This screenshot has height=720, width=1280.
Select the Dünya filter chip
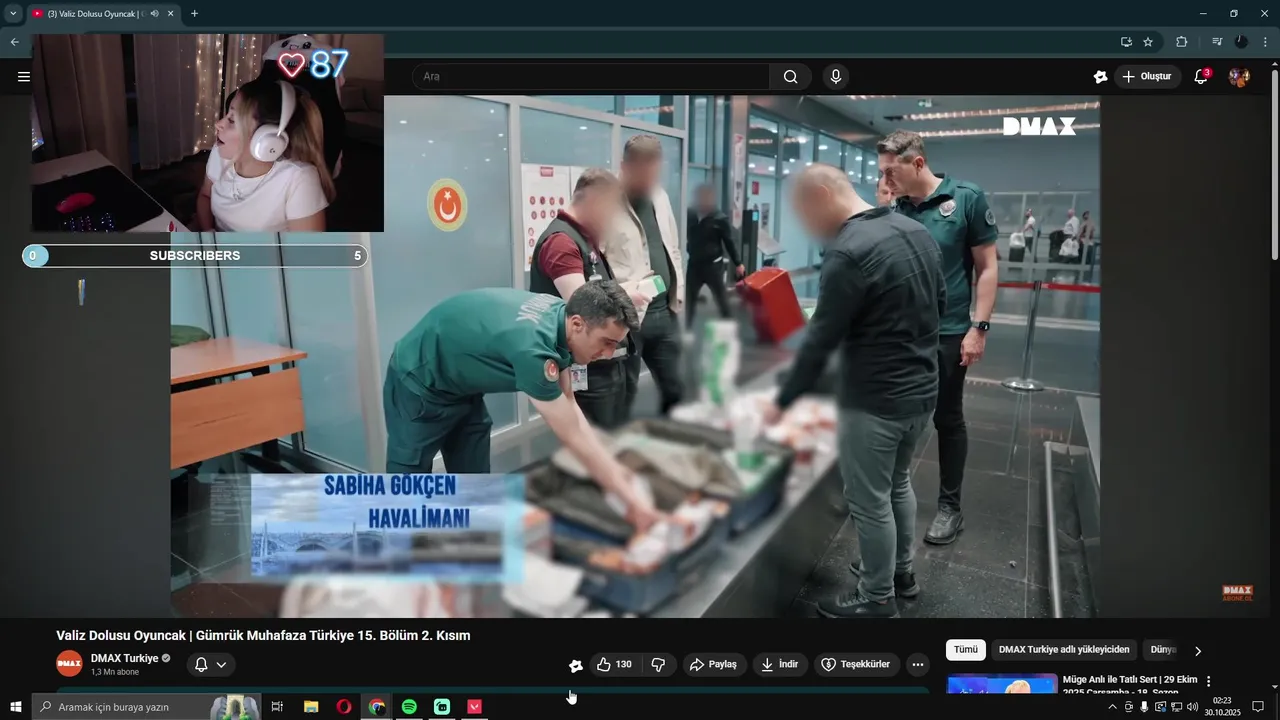click(1163, 650)
